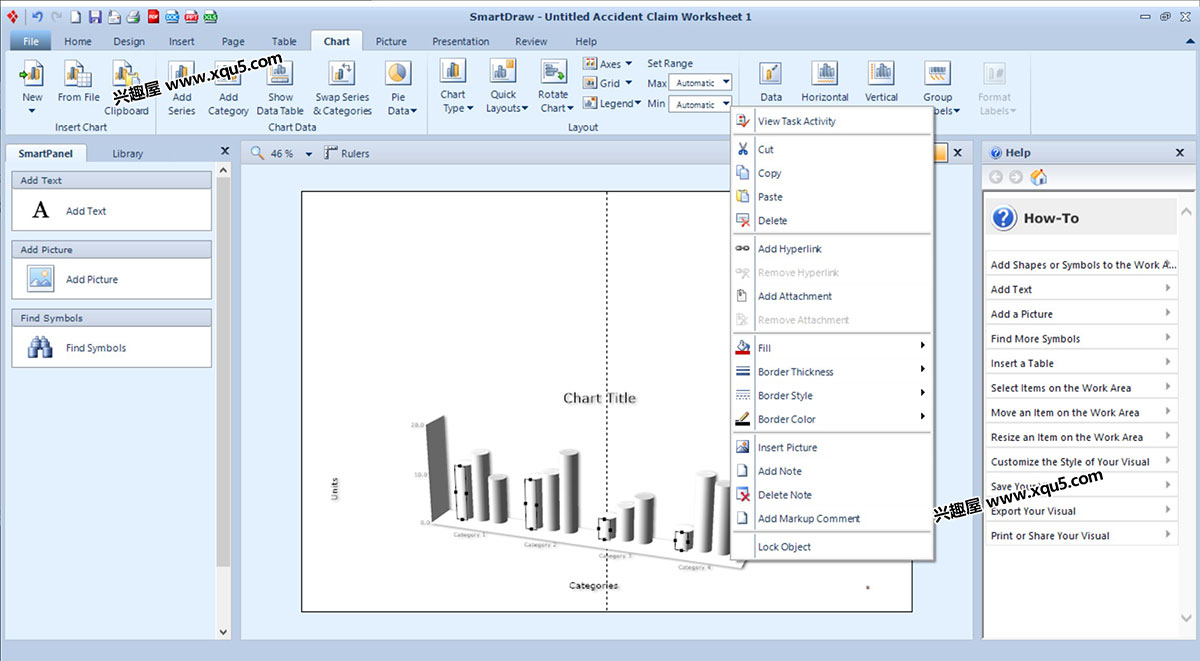Open the File tab
The height and width of the screenshot is (661, 1200).
coord(30,41)
